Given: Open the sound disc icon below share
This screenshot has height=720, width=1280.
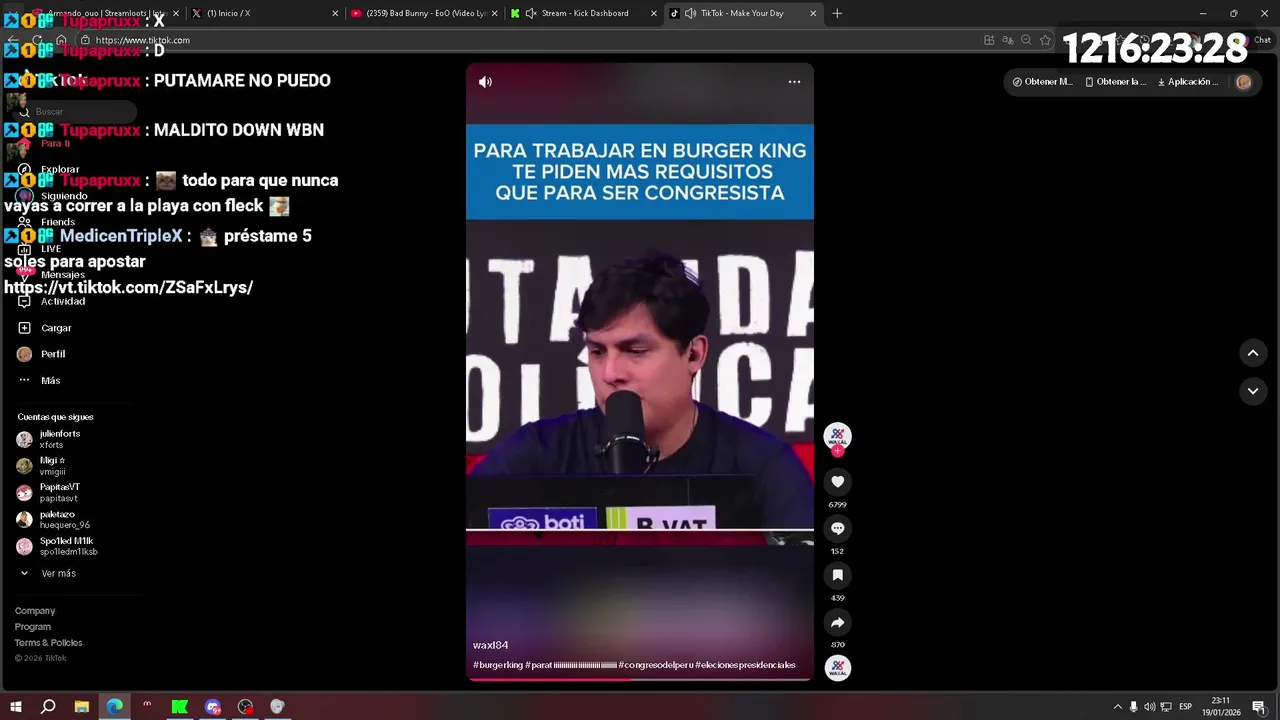Looking at the screenshot, I should [838, 668].
